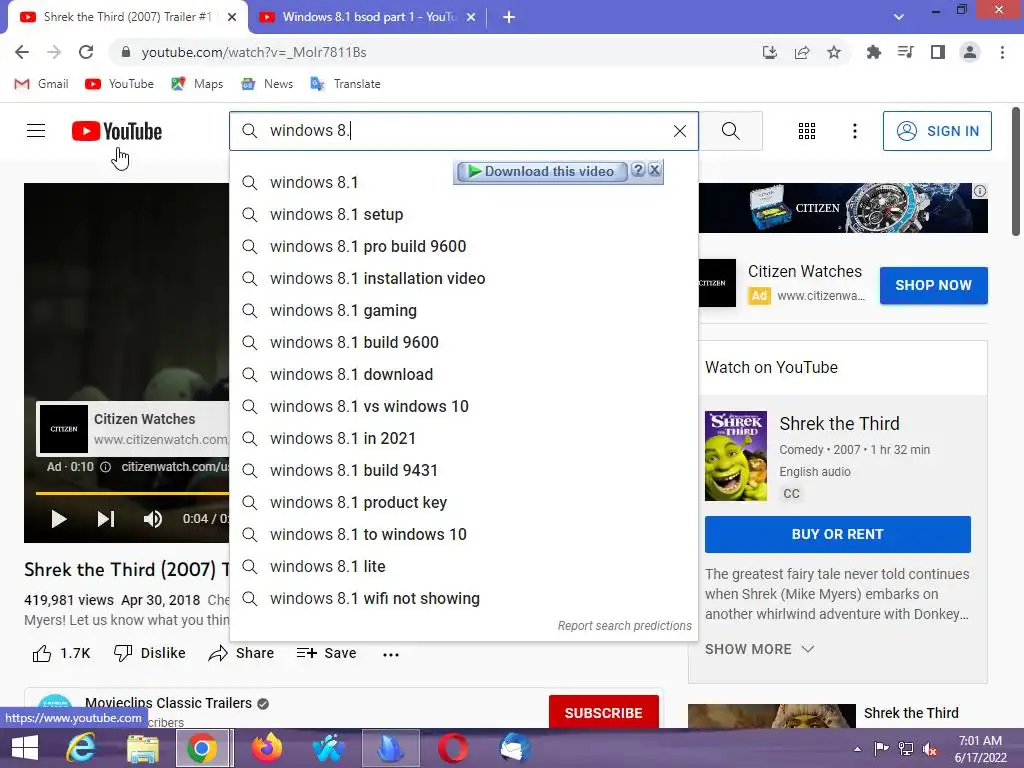This screenshot has height=768, width=1024.
Task: Click the share page icon in address bar
Action: (802, 52)
